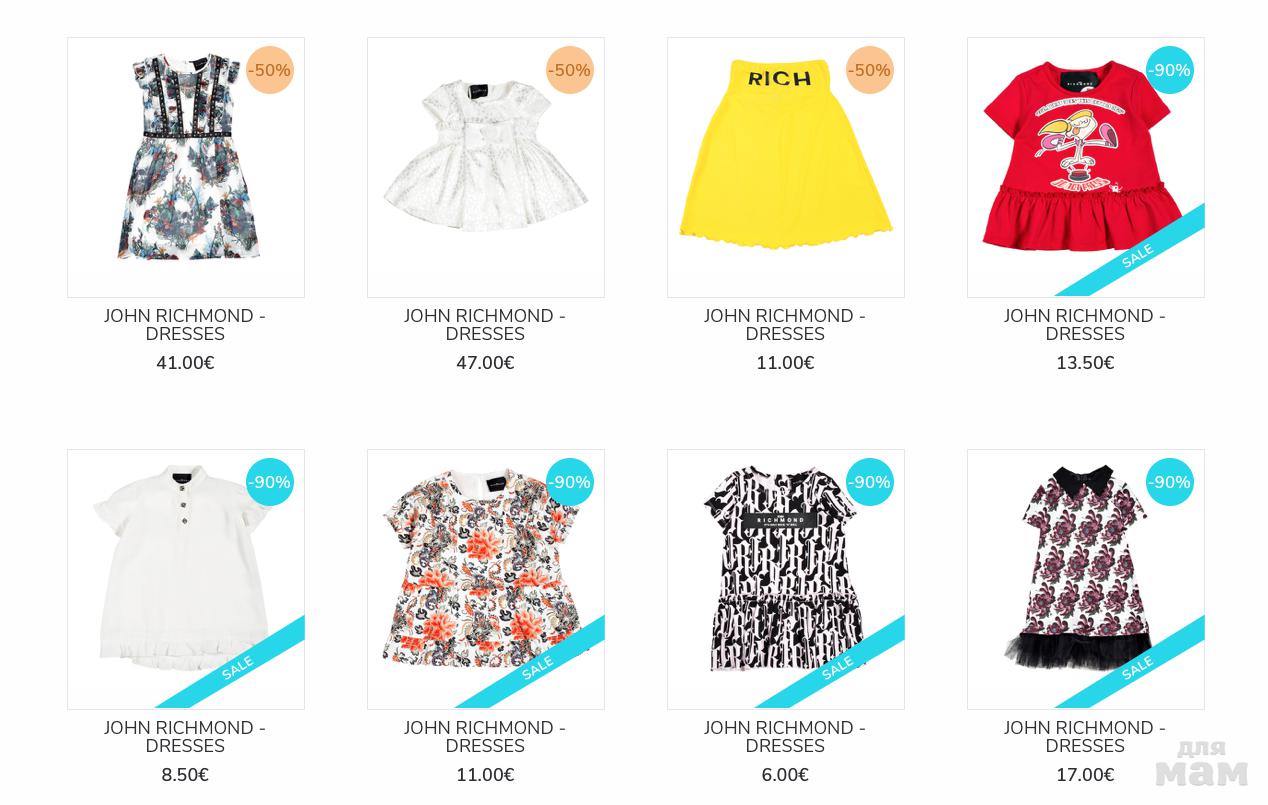Click the -50% badge on the white satin dress
Image resolution: width=1268 pixels, height=805 pixels.
point(569,70)
